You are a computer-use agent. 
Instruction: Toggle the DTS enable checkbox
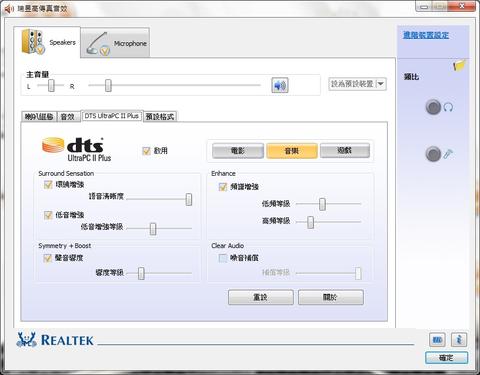pos(146,151)
